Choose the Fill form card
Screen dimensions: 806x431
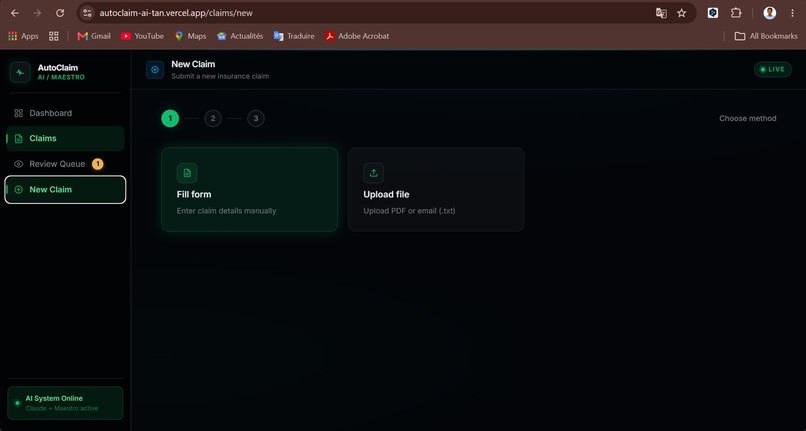249,189
